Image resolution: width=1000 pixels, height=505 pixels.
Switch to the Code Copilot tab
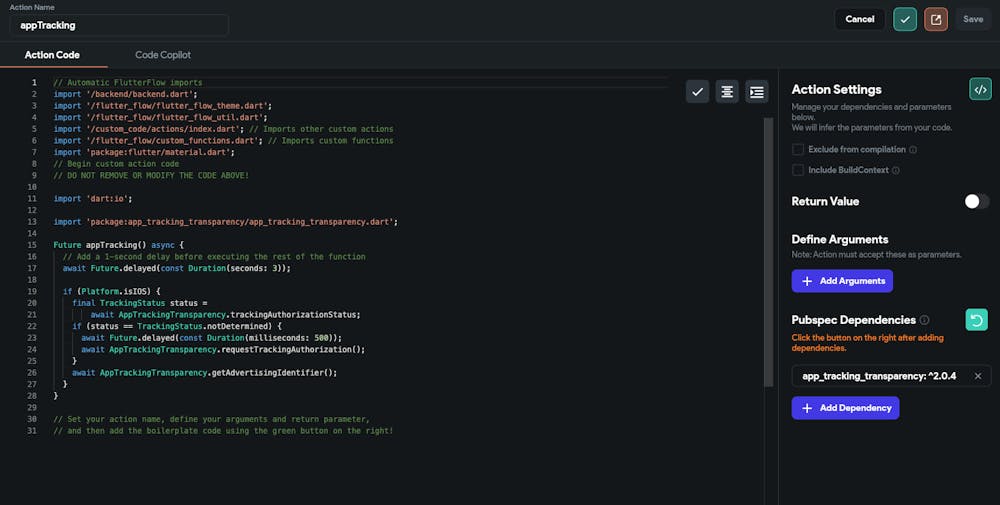click(163, 55)
